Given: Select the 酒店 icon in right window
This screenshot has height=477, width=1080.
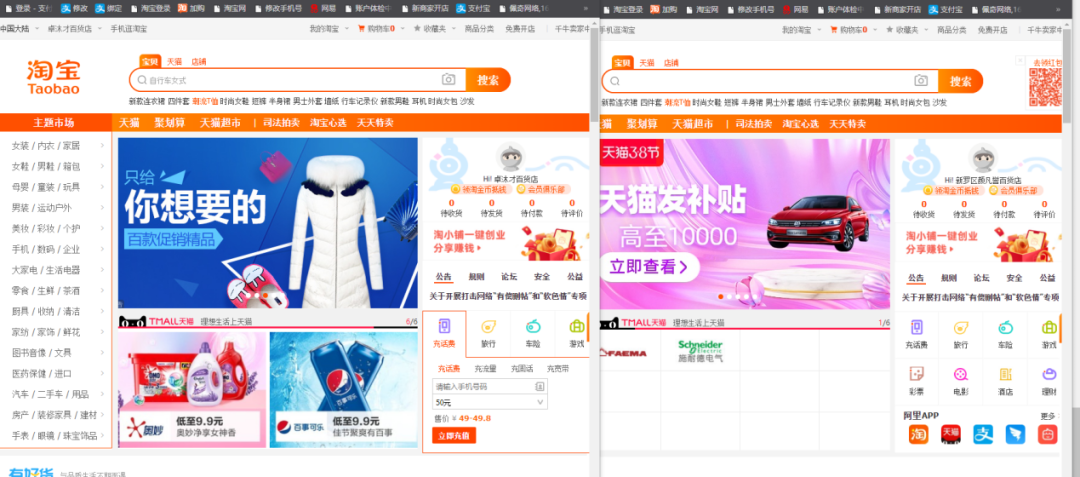Looking at the screenshot, I should (1005, 374).
